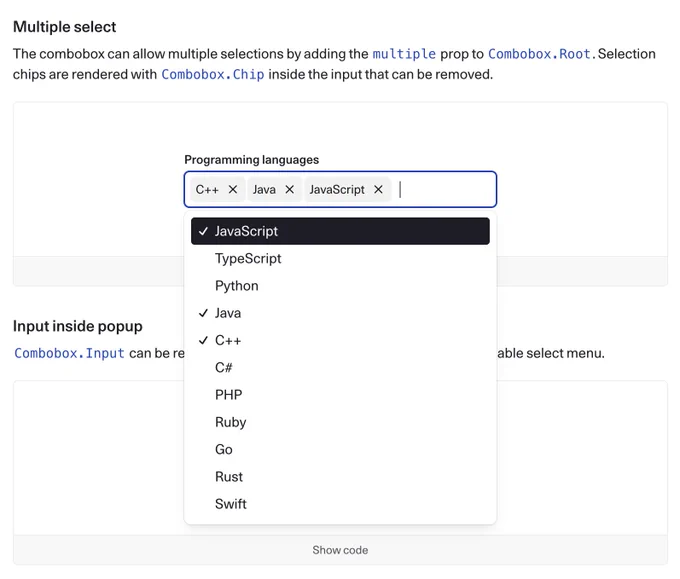Select Go option
The height and width of the screenshot is (579, 680).
coord(340,450)
